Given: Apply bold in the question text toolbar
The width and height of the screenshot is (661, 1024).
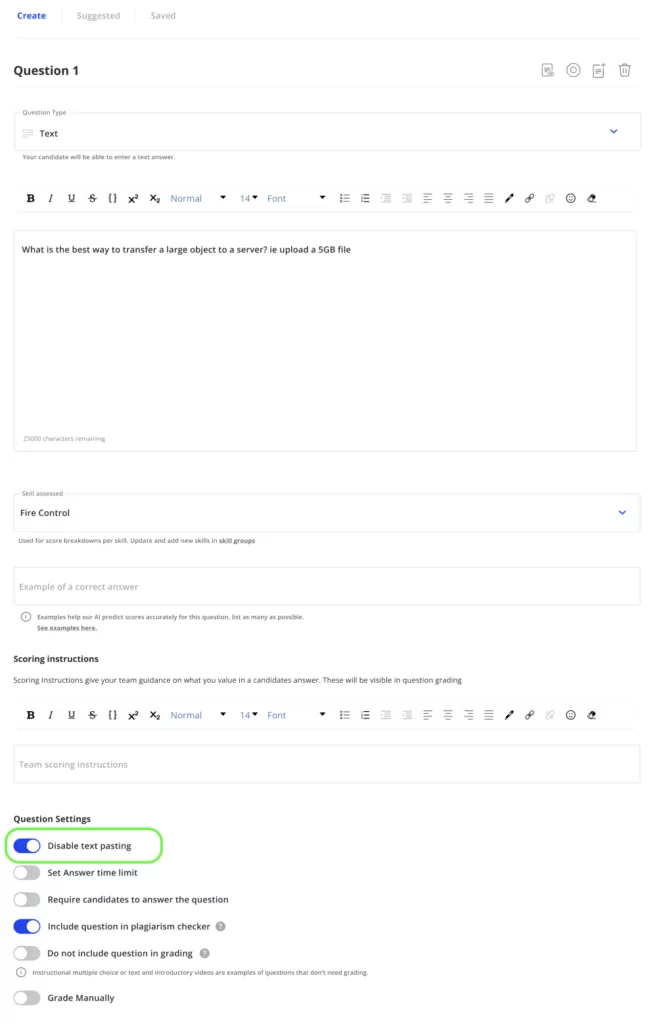Looking at the screenshot, I should click(x=31, y=199).
